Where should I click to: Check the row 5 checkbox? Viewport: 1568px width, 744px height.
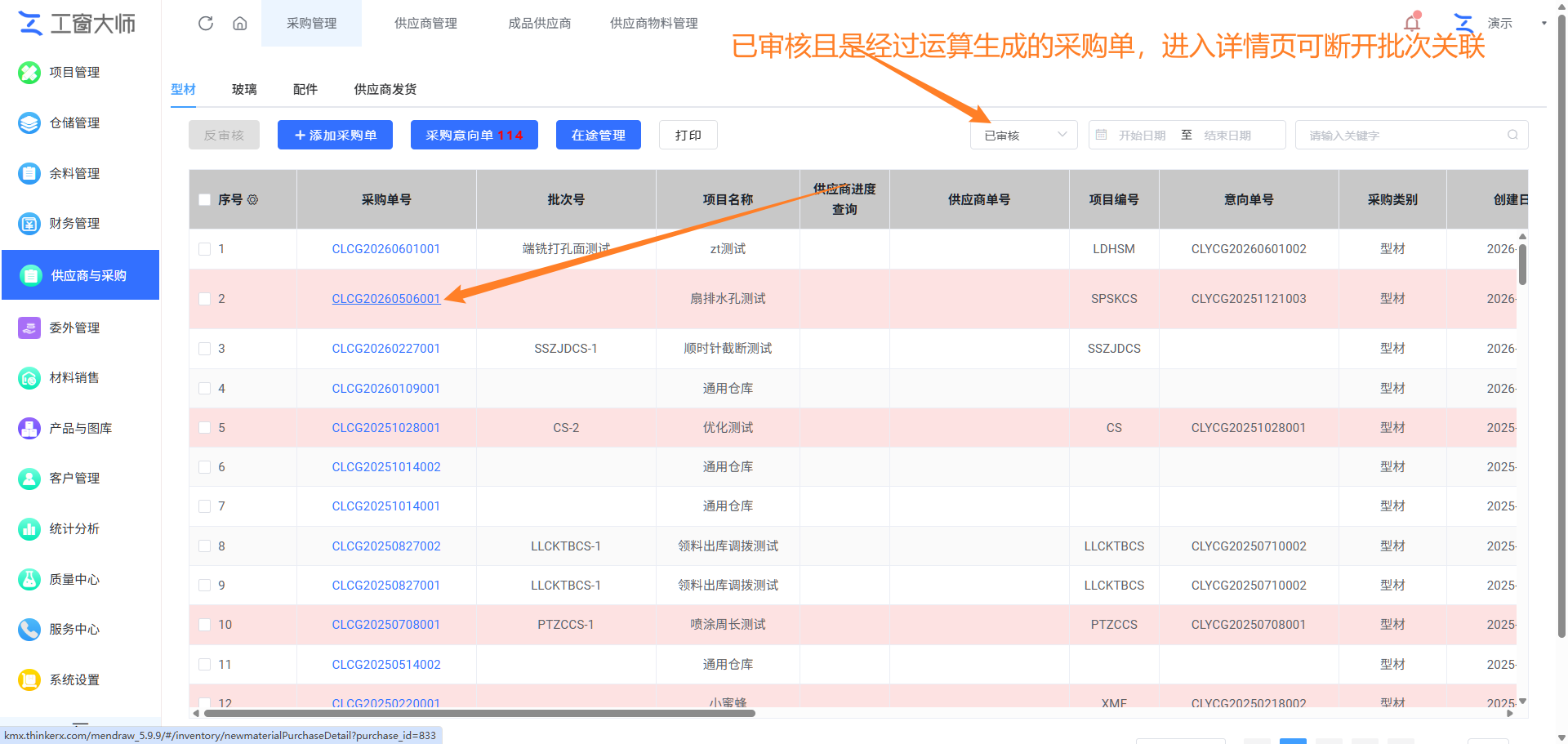[x=205, y=428]
